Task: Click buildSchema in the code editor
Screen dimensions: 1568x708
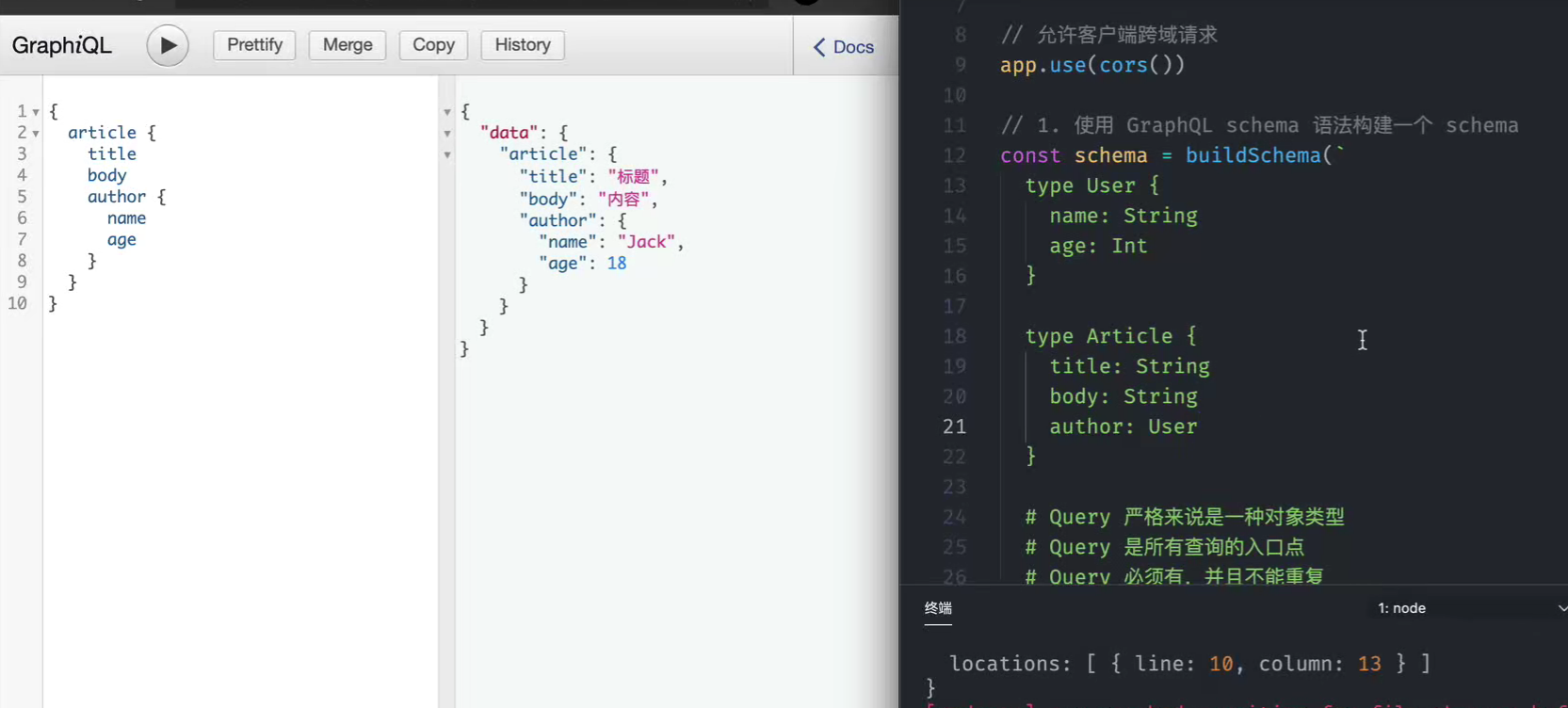Action: [x=1253, y=155]
